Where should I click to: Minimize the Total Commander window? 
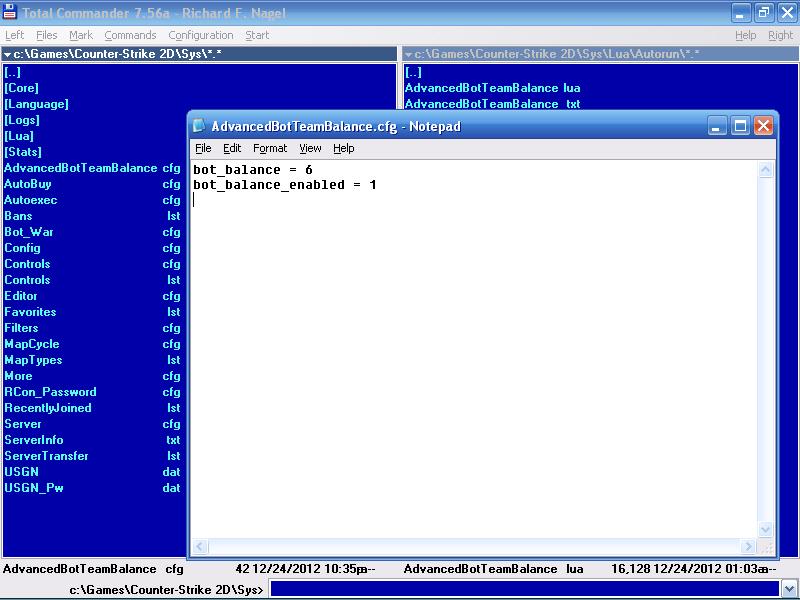pos(740,13)
